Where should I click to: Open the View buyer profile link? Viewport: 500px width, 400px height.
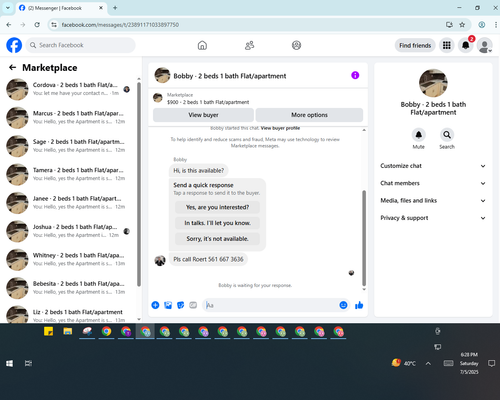point(280,128)
